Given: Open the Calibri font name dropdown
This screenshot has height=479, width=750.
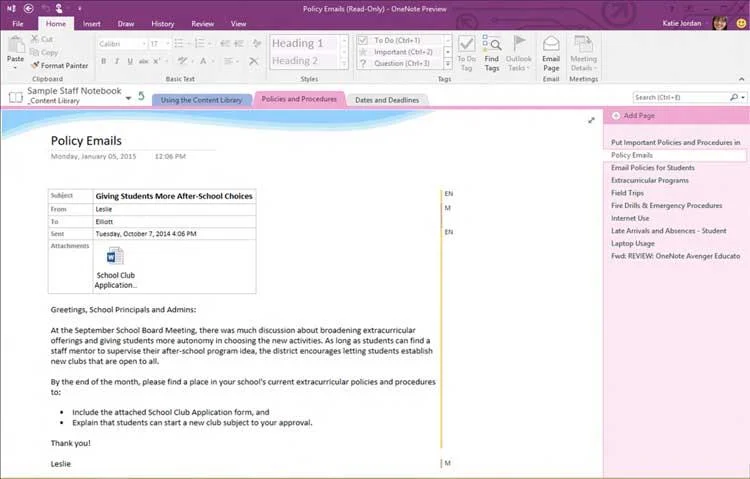Looking at the screenshot, I should click(x=143, y=44).
